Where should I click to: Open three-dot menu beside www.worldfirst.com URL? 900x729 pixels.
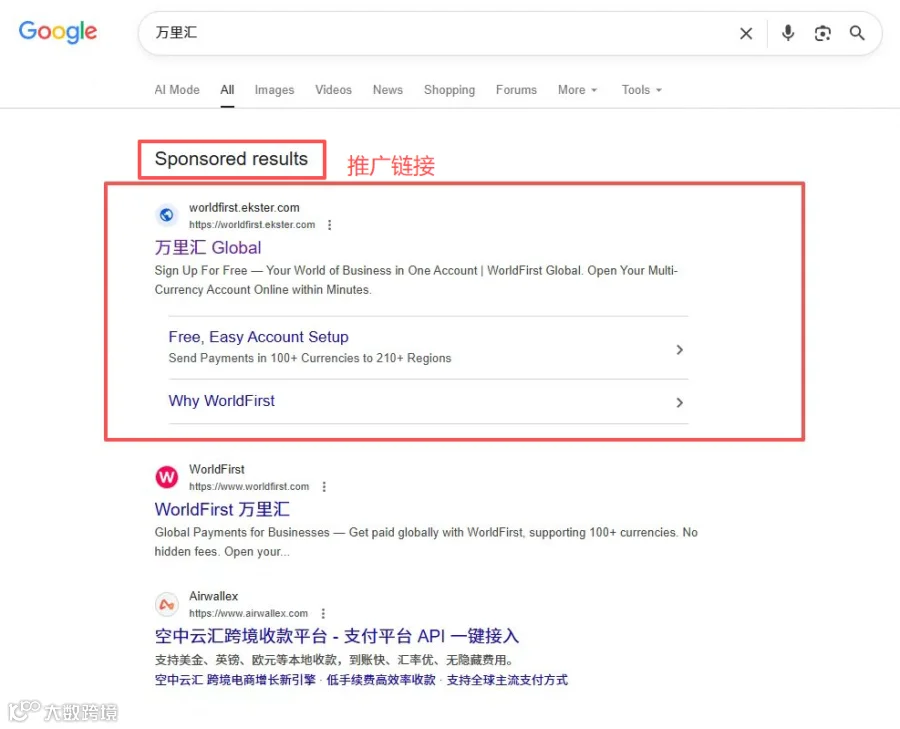click(x=324, y=487)
